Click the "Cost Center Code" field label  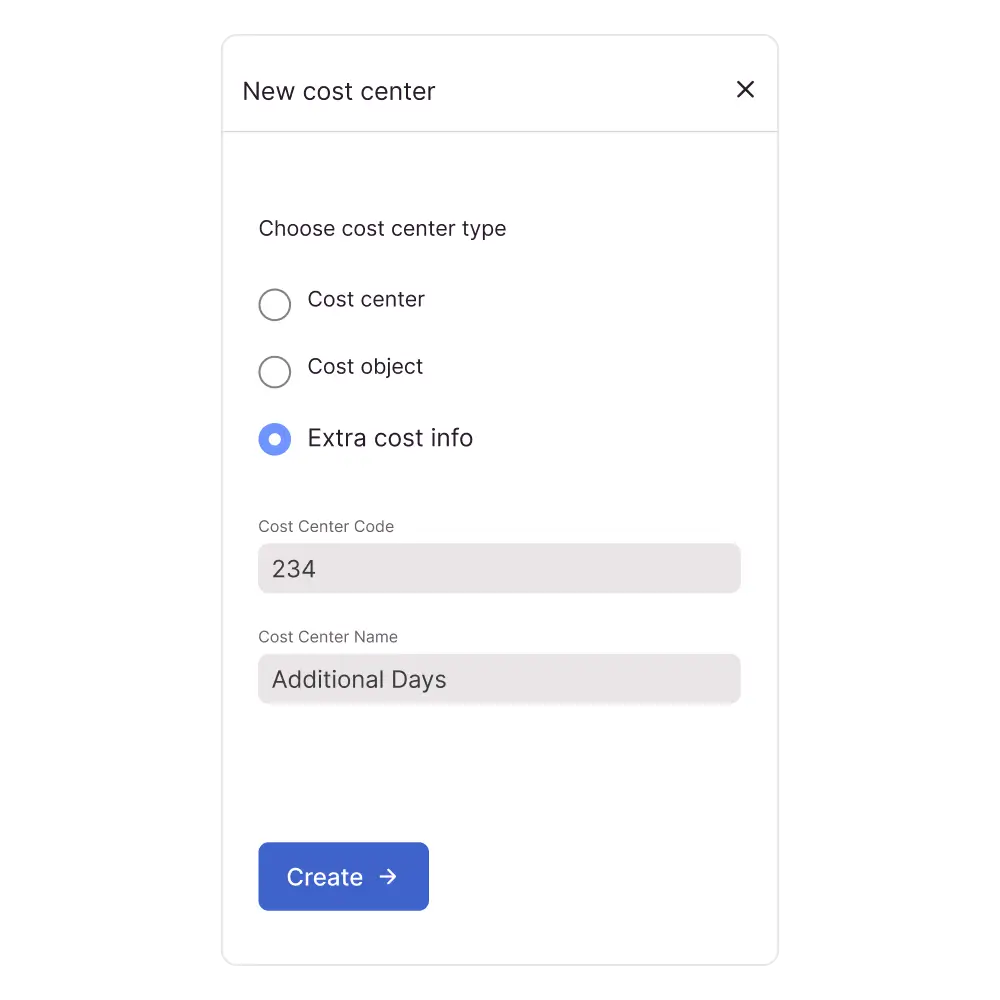(326, 526)
